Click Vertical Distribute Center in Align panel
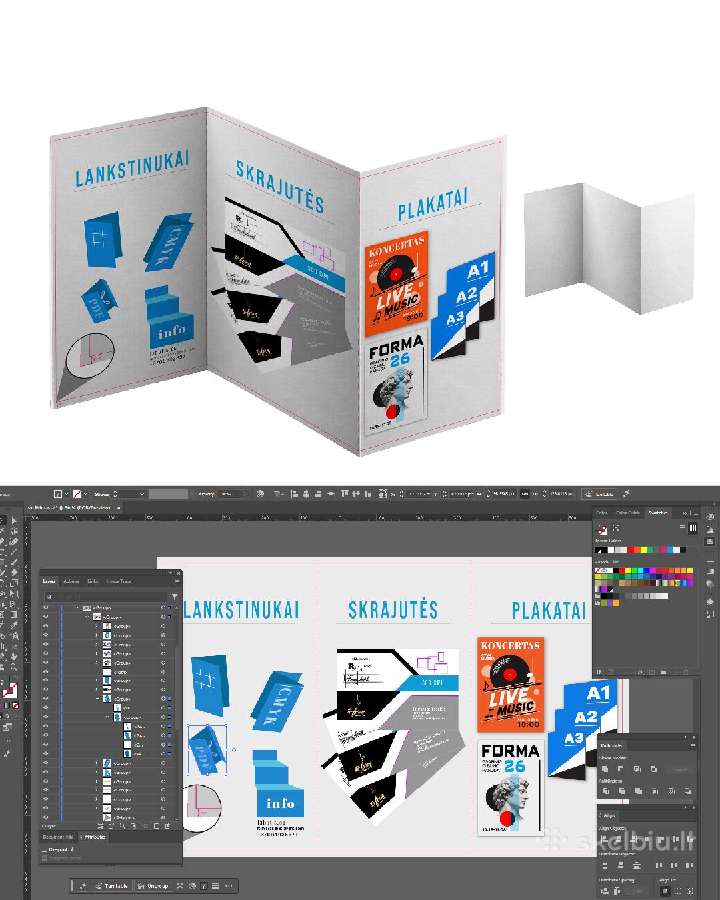 pos(620,866)
